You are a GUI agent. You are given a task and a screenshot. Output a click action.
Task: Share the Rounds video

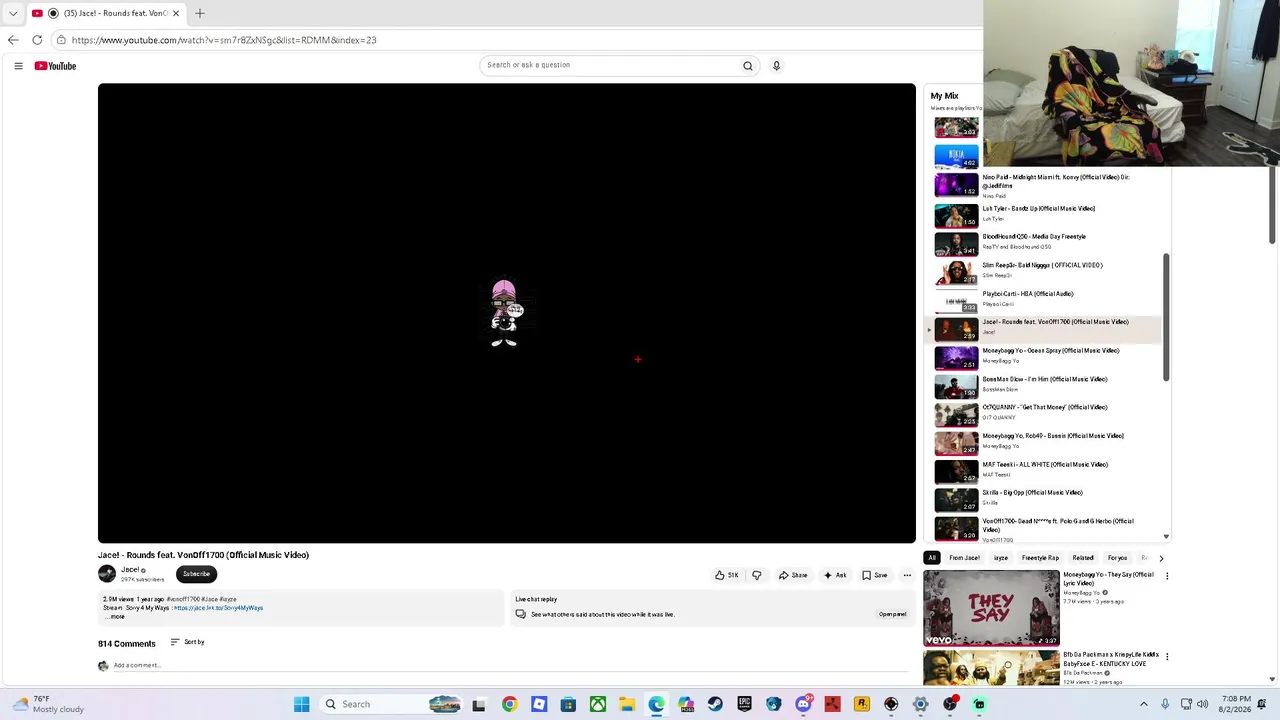click(792, 575)
